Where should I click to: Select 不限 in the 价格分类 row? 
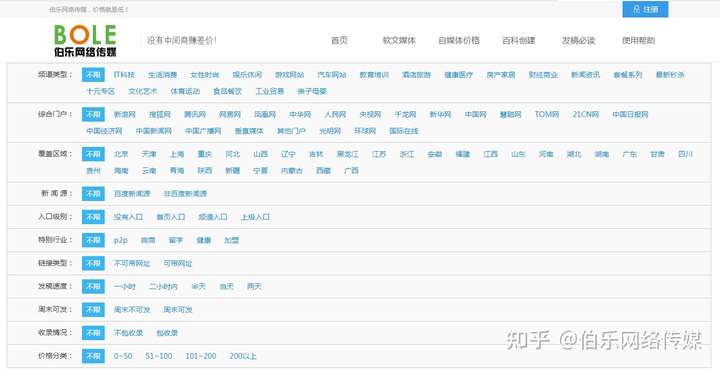coord(93,356)
